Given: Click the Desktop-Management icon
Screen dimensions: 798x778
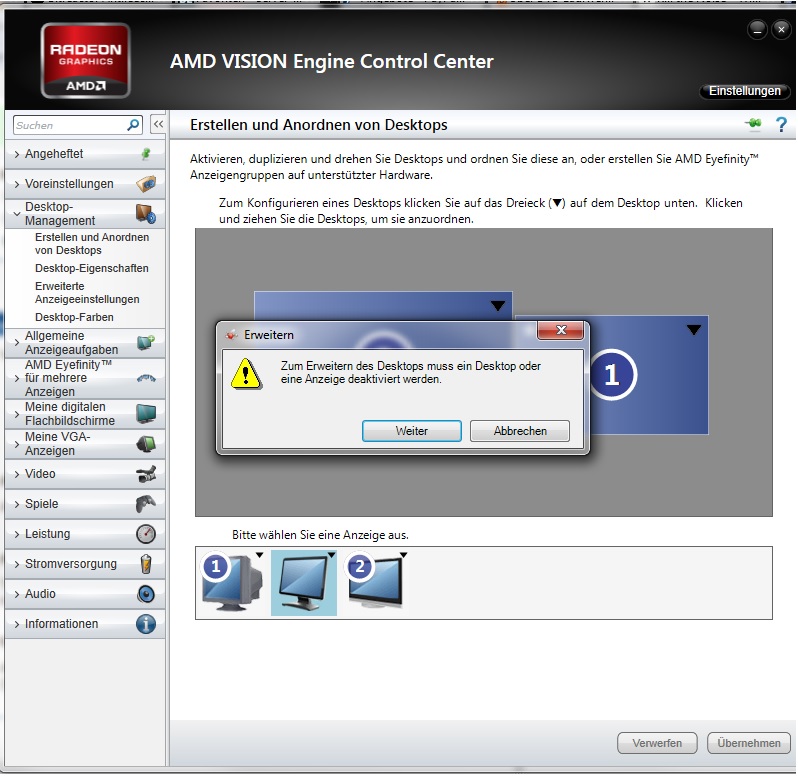Looking at the screenshot, I should click(146, 214).
